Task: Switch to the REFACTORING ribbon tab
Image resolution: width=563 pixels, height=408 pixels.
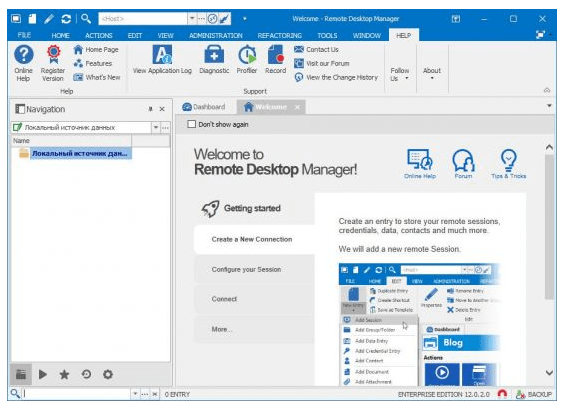Action: click(279, 35)
